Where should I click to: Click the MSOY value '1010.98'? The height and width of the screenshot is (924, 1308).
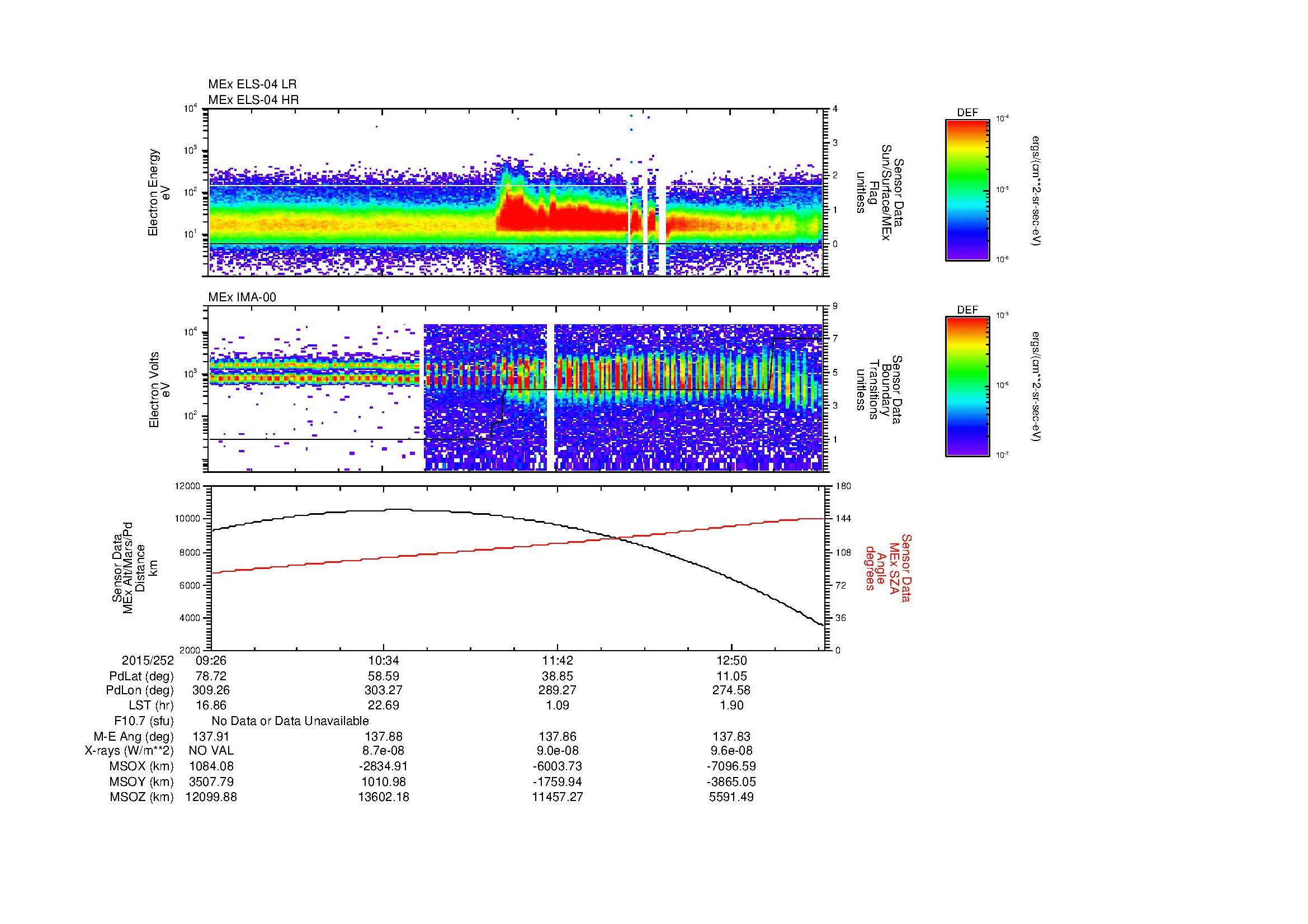[x=384, y=781]
